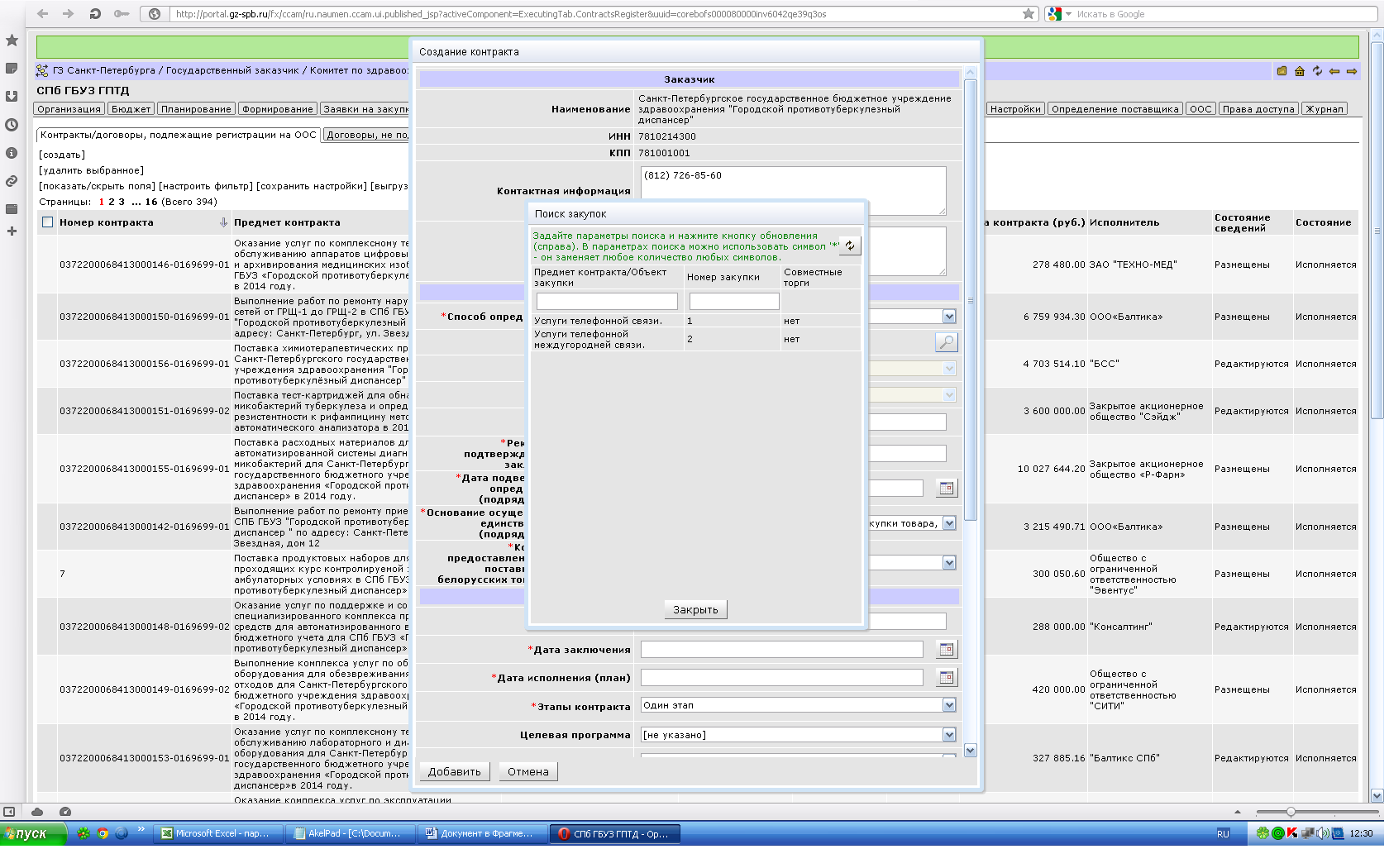Image resolution: width=1389 pixels, height=868 pixels.
Task: Open Google search engine selector dropdown
Action: tap(1068, 14)
